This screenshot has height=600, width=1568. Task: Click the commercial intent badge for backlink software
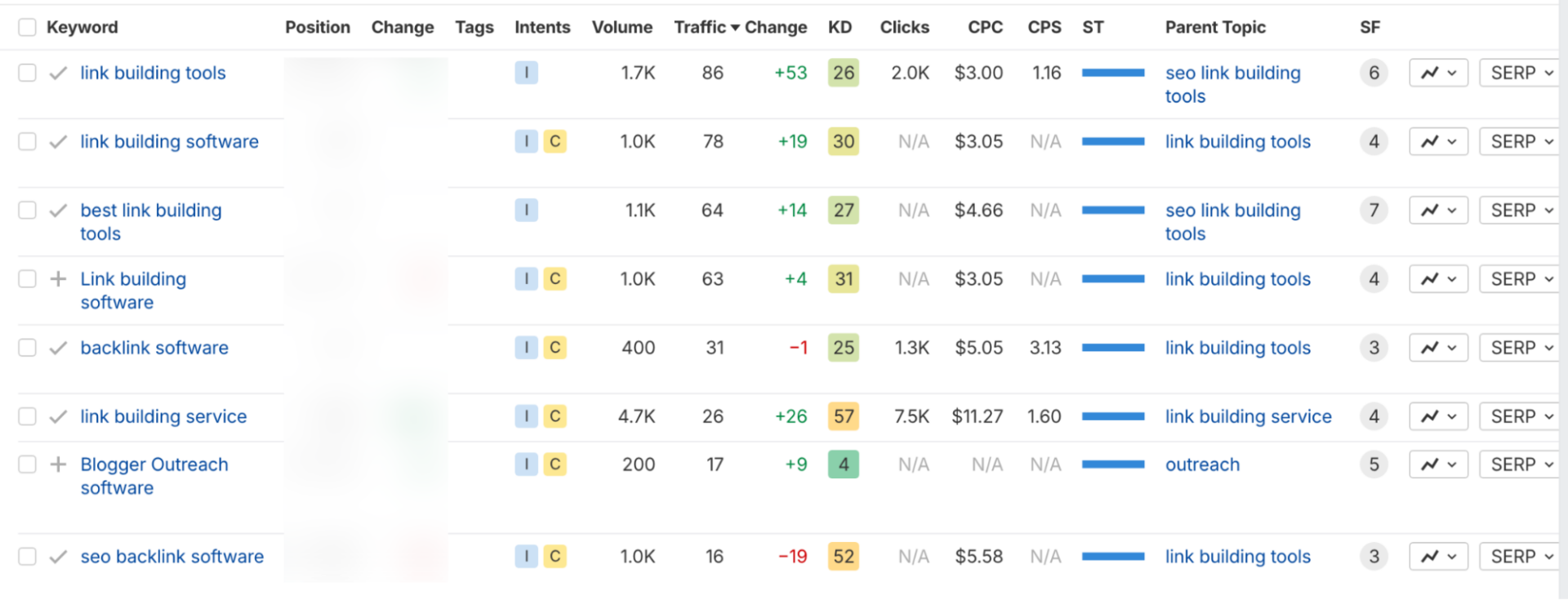tap(555, 347)
